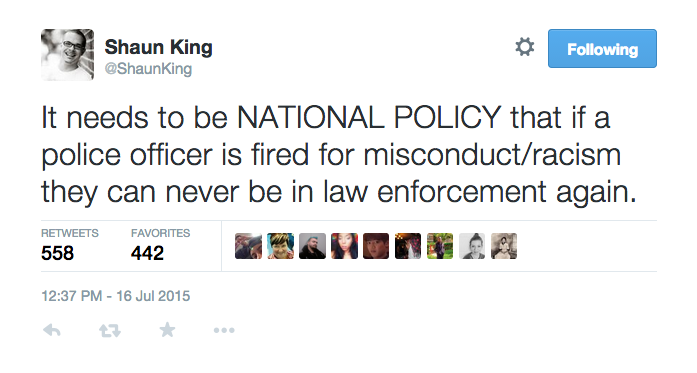Select the fourth avatar of dark-haired woman
Viewport: 697px width, 373px height.
344,246
